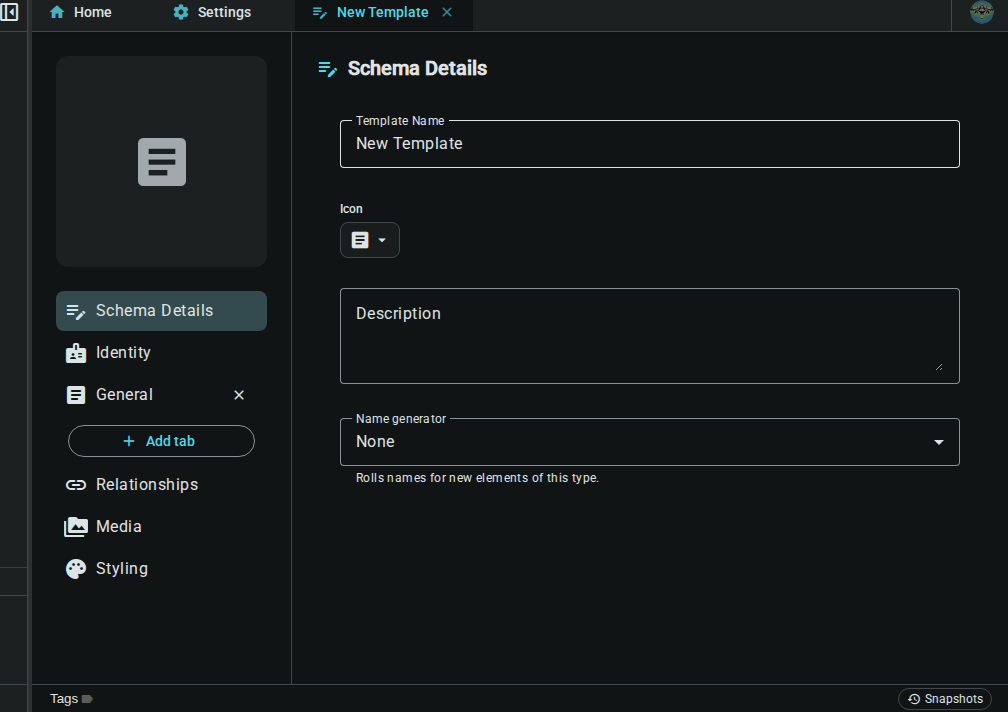Click the helper text 'Rolls names for new elements of this type.'
This screenshot has width=1008, height=712.
477,478
